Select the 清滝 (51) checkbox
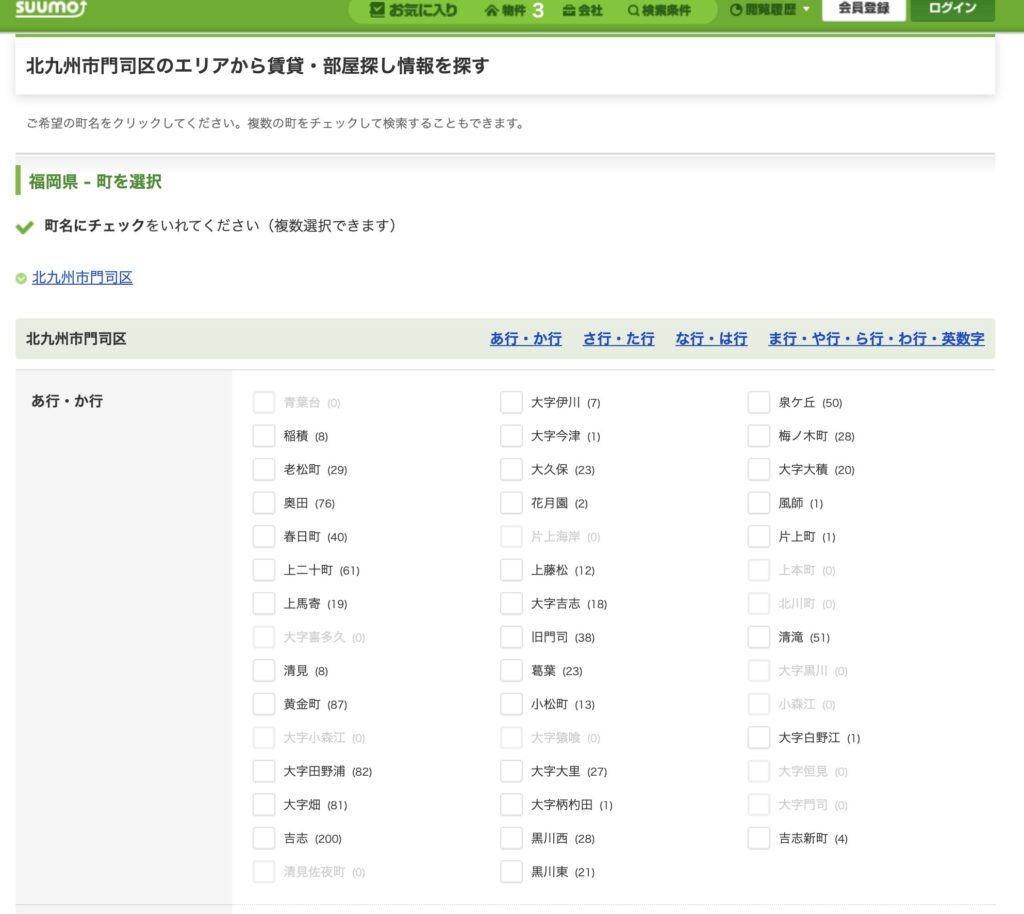The image size is (1024, 914). click(758, 637)
